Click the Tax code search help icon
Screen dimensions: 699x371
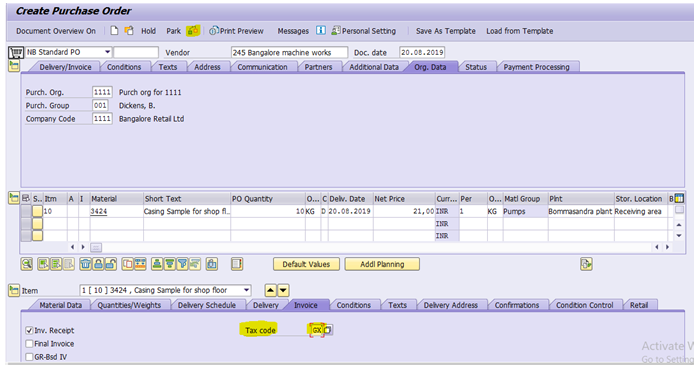click(x=328, y=330)
